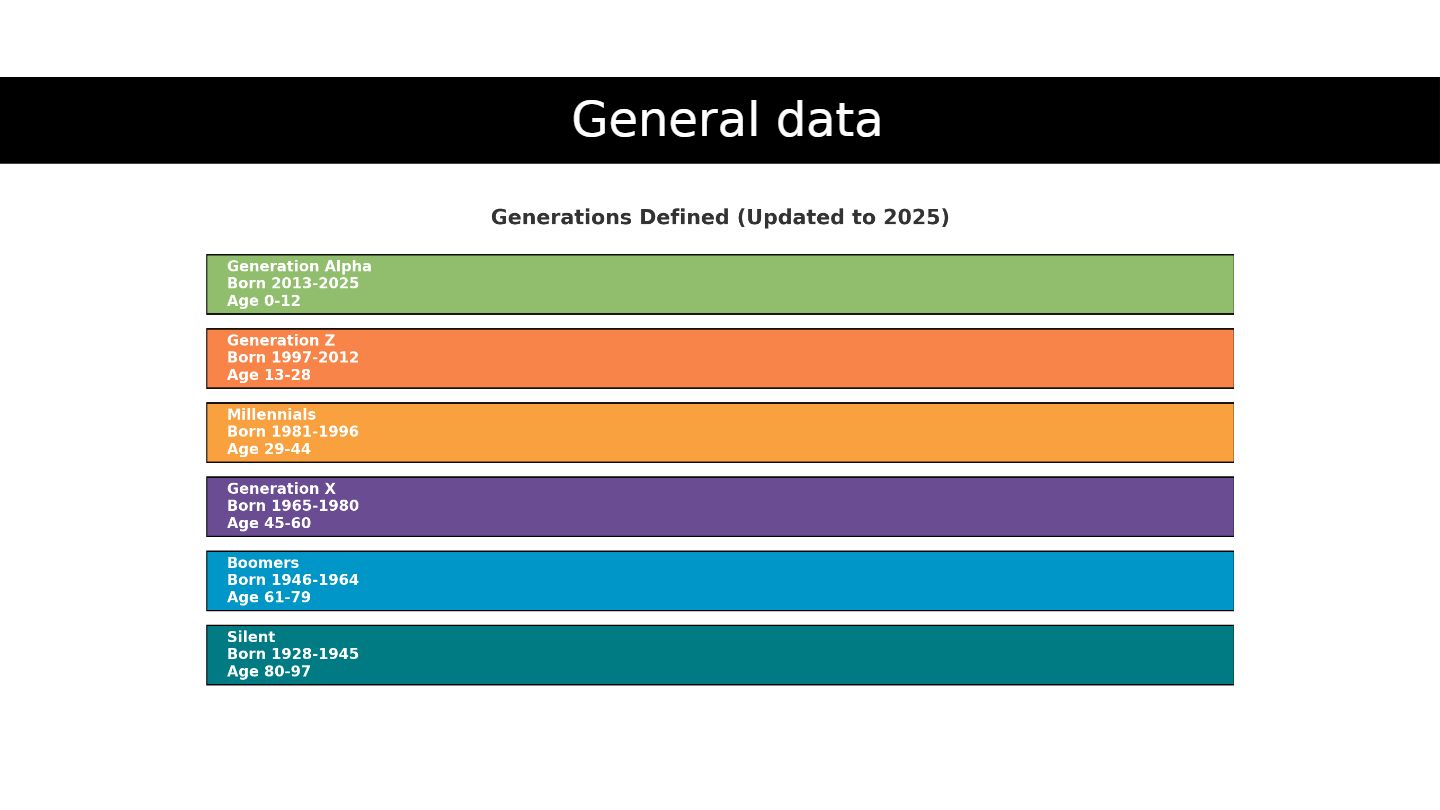
Task: Select the "Born 1981-1996" text line
Action: [293, 432]
